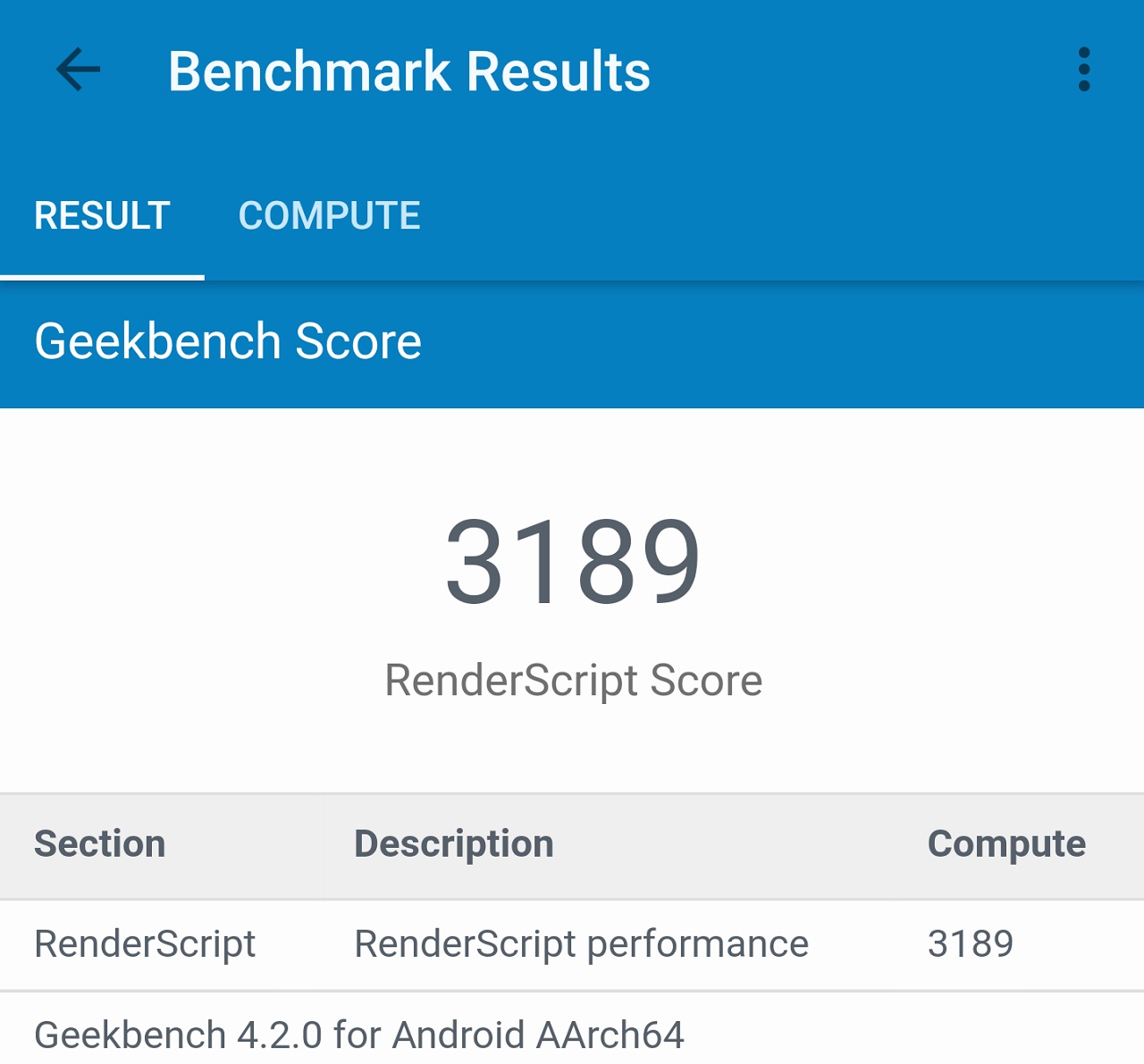
Task: Tap the 3189 value in the Compute column
Action: pos(971,944)
